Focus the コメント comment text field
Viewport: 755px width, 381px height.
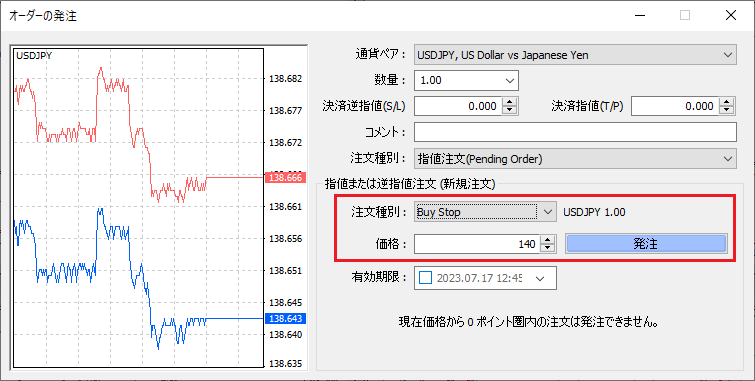point(575,132)
